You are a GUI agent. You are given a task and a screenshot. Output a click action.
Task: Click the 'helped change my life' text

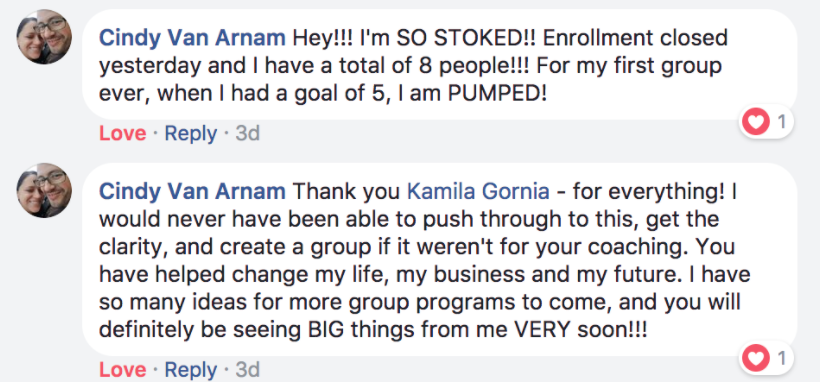pyautogui.click(x=266, y=275)
